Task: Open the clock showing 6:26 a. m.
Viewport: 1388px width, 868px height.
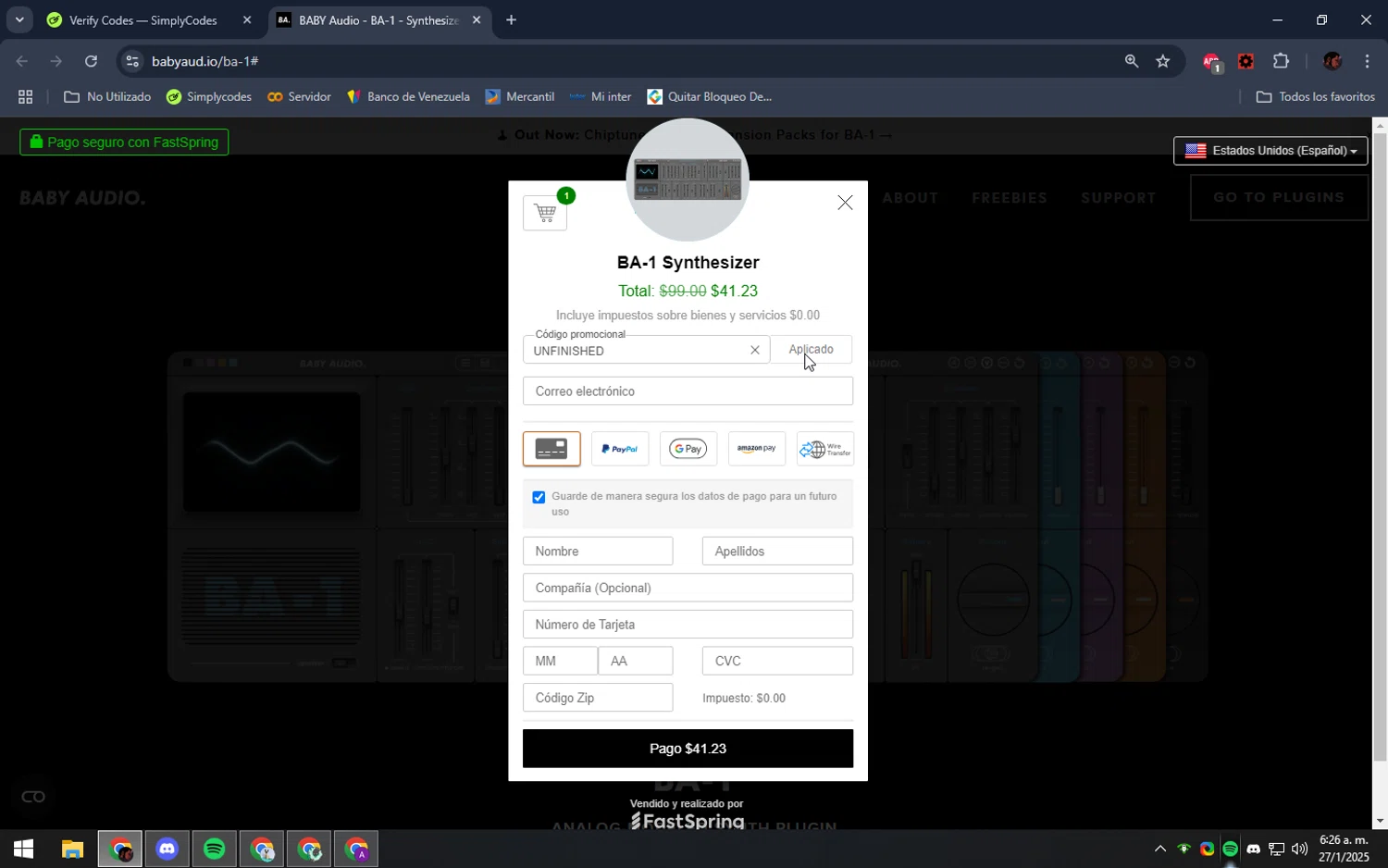Action: [x=1344, y=849]
